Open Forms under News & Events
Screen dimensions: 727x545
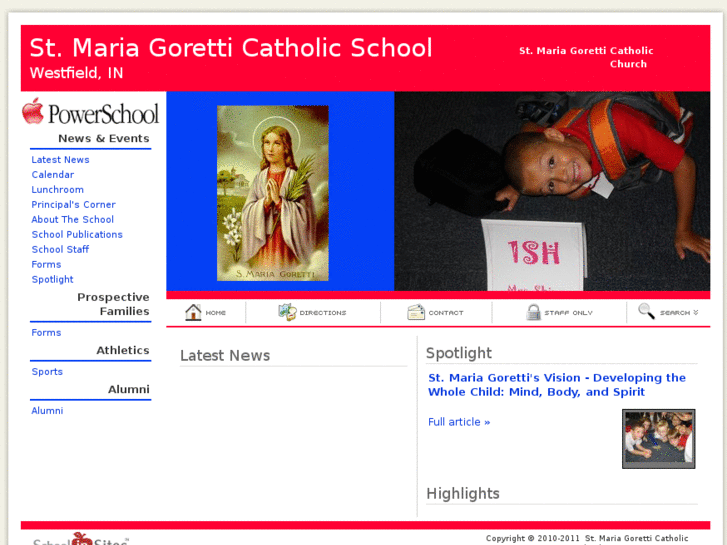click(x=46, y=264)
